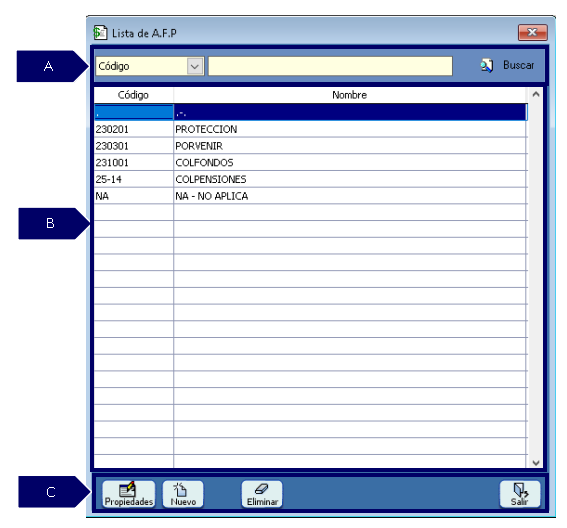567x528 pixels.
Task: Select the NA - NO APLICA row
Action: [311, 196]
